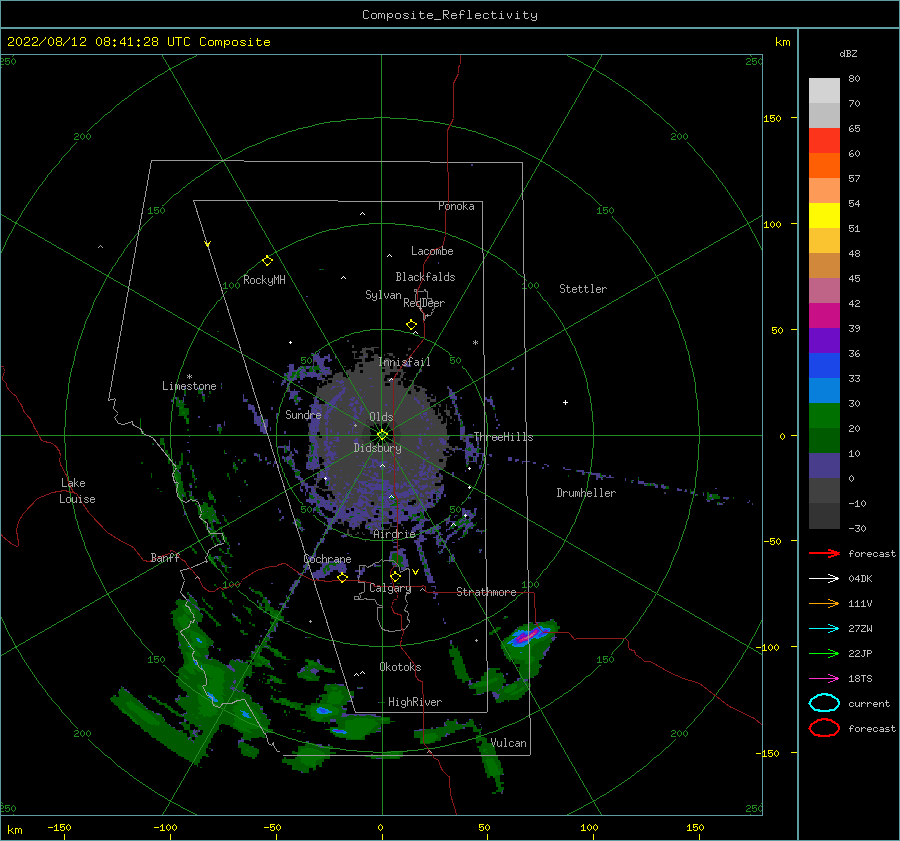Image resolution: width=900 pixels, height=841 pixels.
Task: Click the magenta storm cell southeast of Strathmore
Action: click(x=528, y=635)
